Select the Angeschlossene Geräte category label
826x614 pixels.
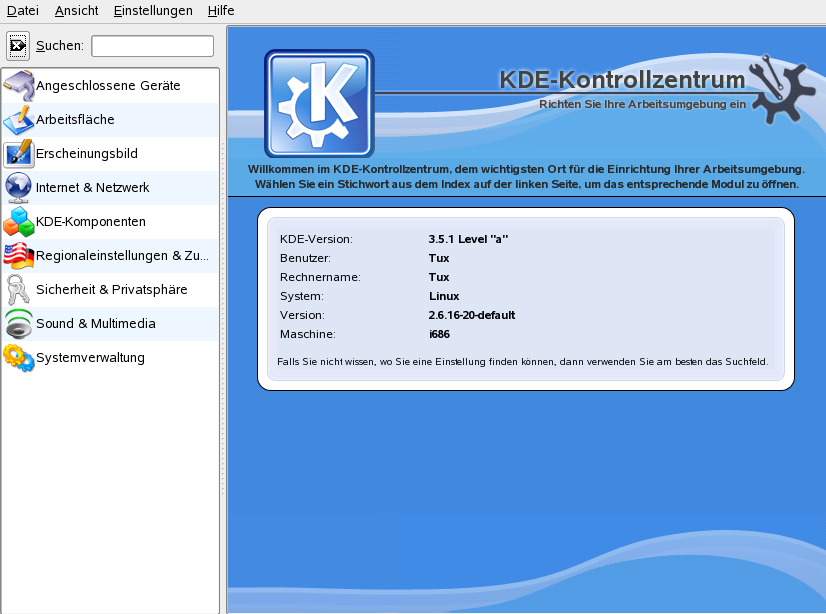click(x=108, y=85)
